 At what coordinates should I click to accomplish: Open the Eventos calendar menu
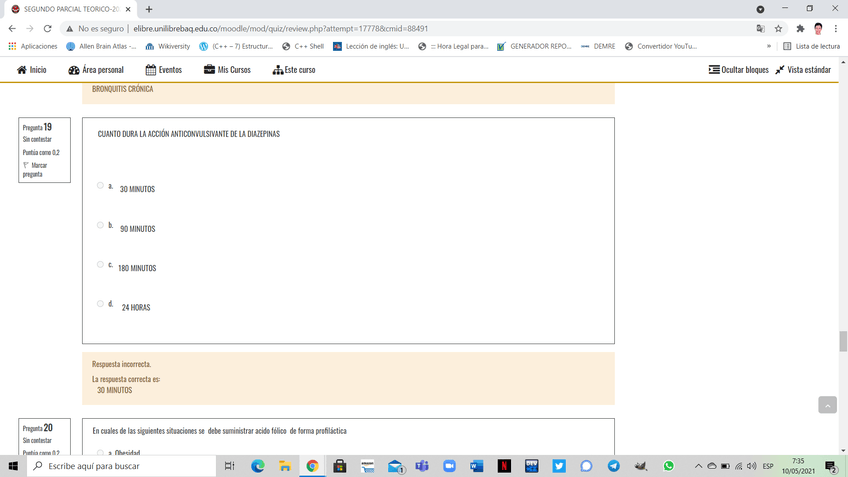click(163, 70)
